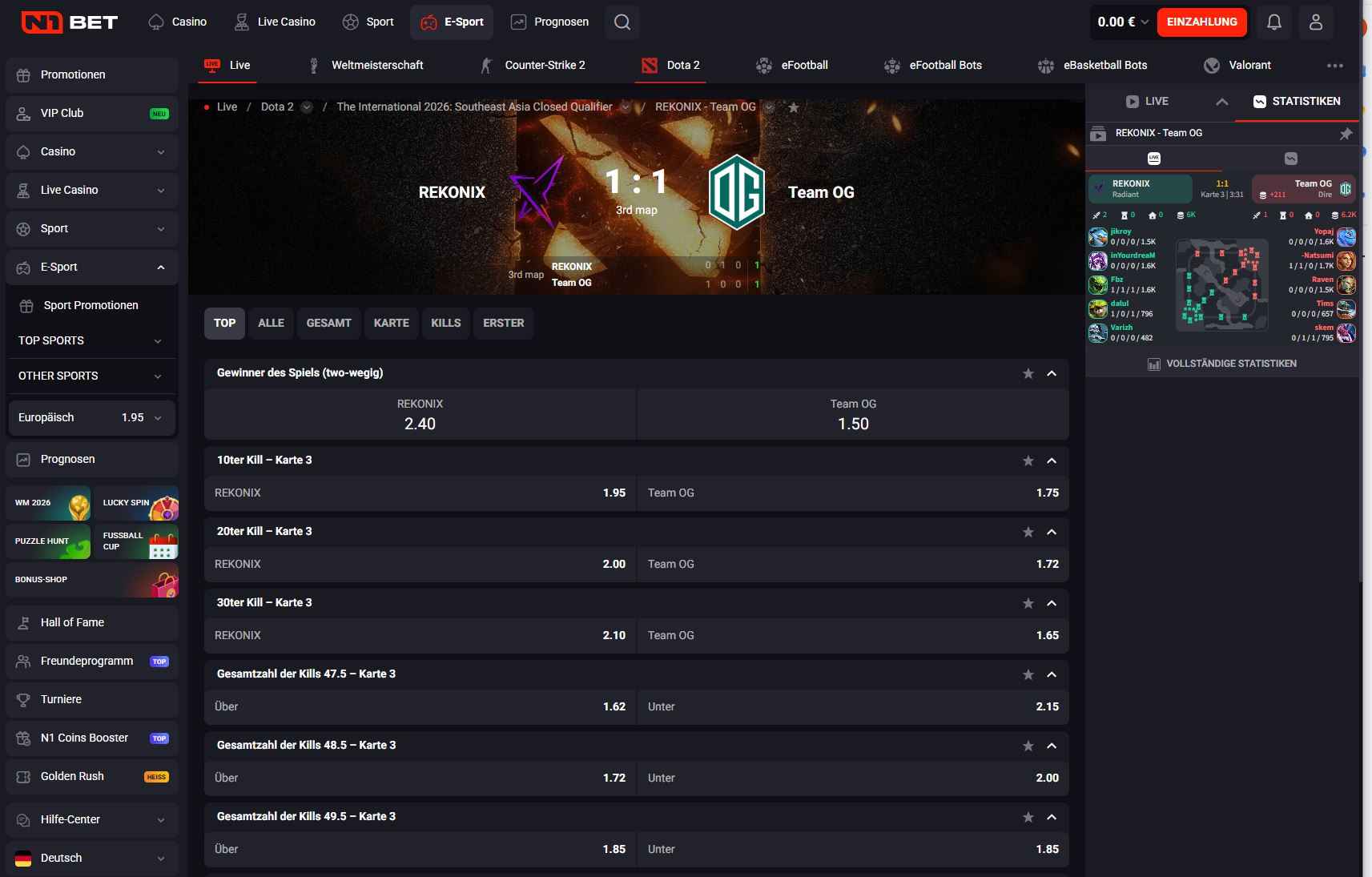Open the eFootball category tab

point(792,66)
